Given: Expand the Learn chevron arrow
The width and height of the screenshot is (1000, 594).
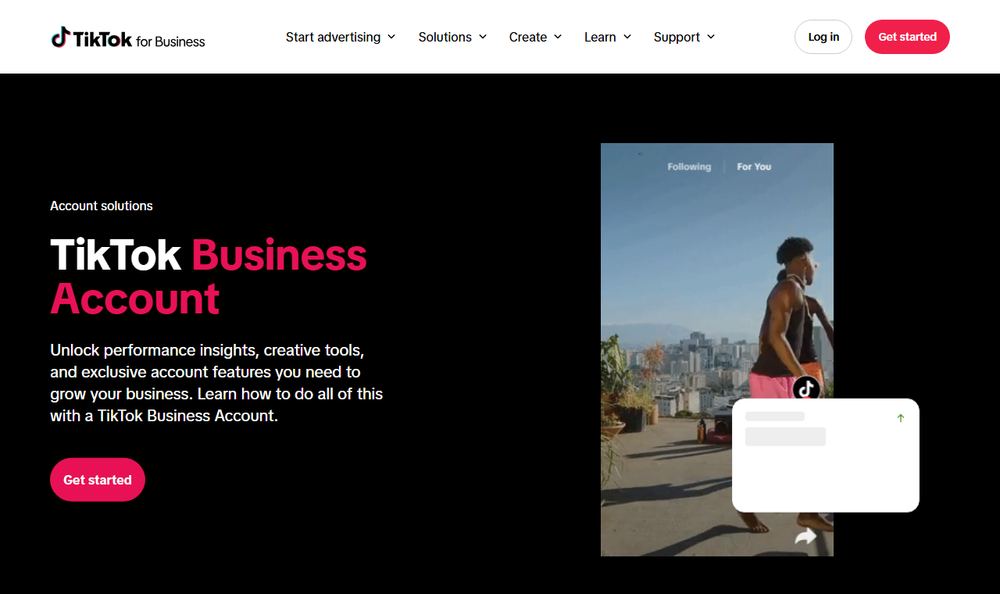Looking at the screenshot, I should tap(628, 37).
